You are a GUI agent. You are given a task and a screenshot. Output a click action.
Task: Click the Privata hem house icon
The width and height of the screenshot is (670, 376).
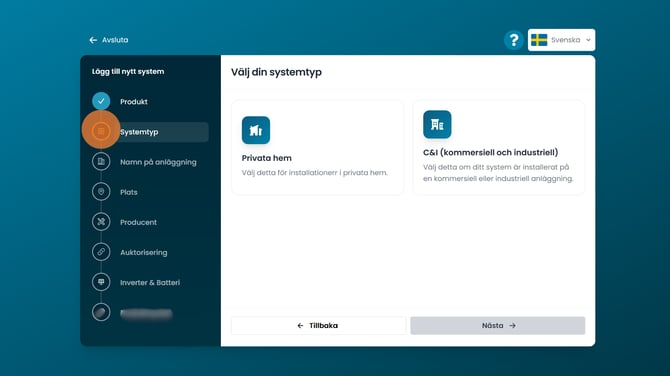pos(256,130)
